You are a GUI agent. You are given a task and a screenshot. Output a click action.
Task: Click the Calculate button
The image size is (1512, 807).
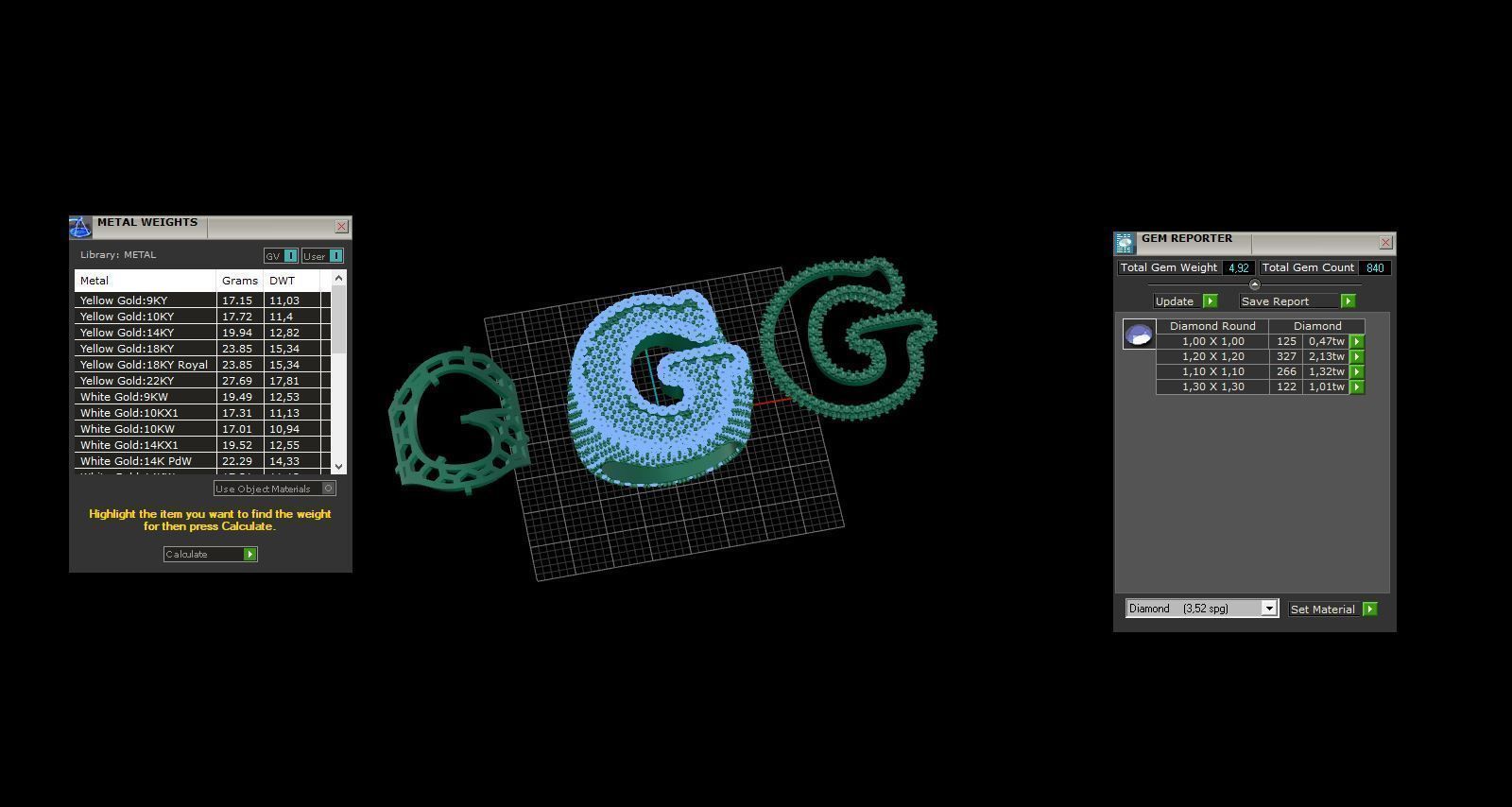click(210, 554)
